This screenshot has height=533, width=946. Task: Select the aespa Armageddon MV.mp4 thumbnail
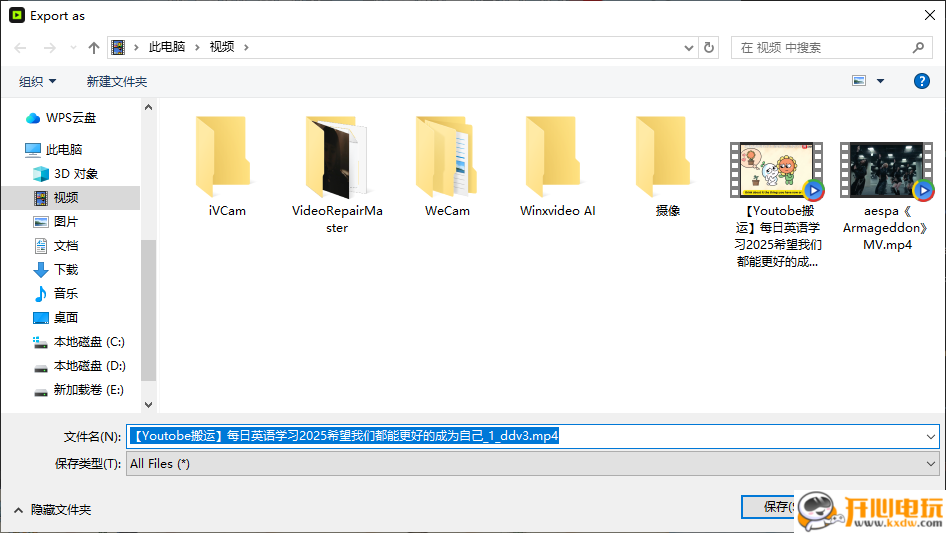887,170
